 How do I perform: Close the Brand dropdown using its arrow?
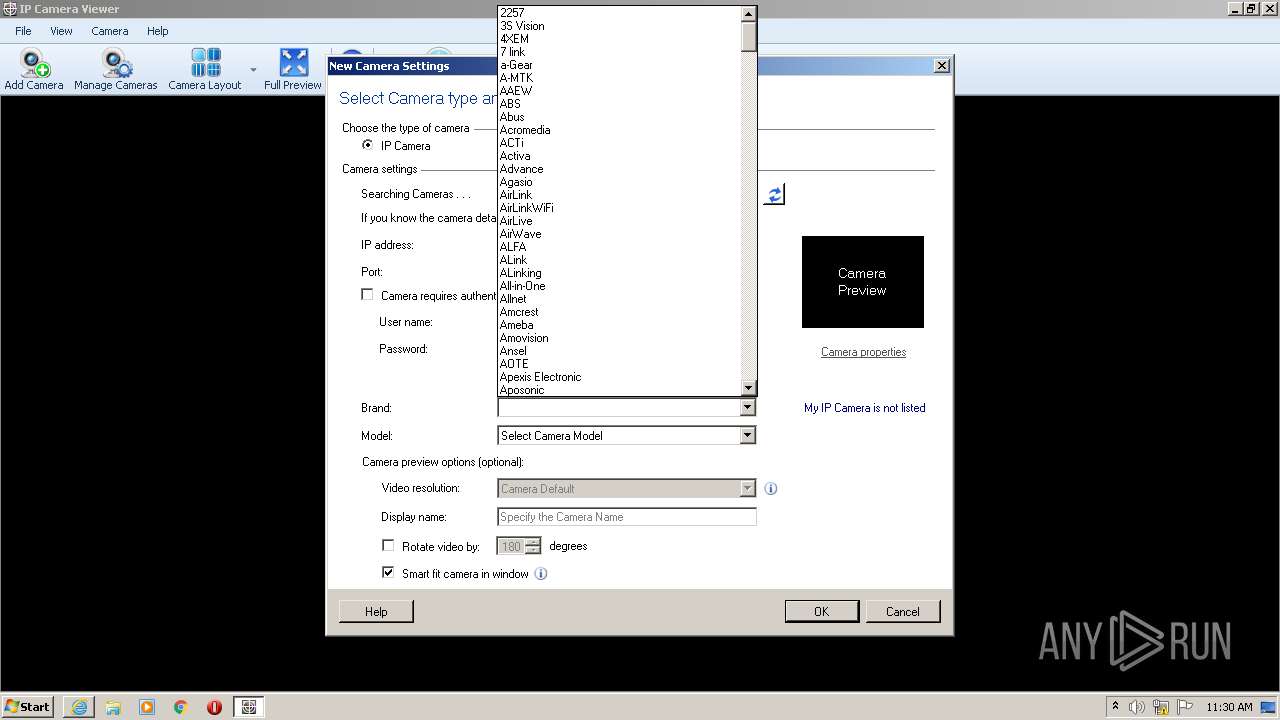click(x=747, y=408)
